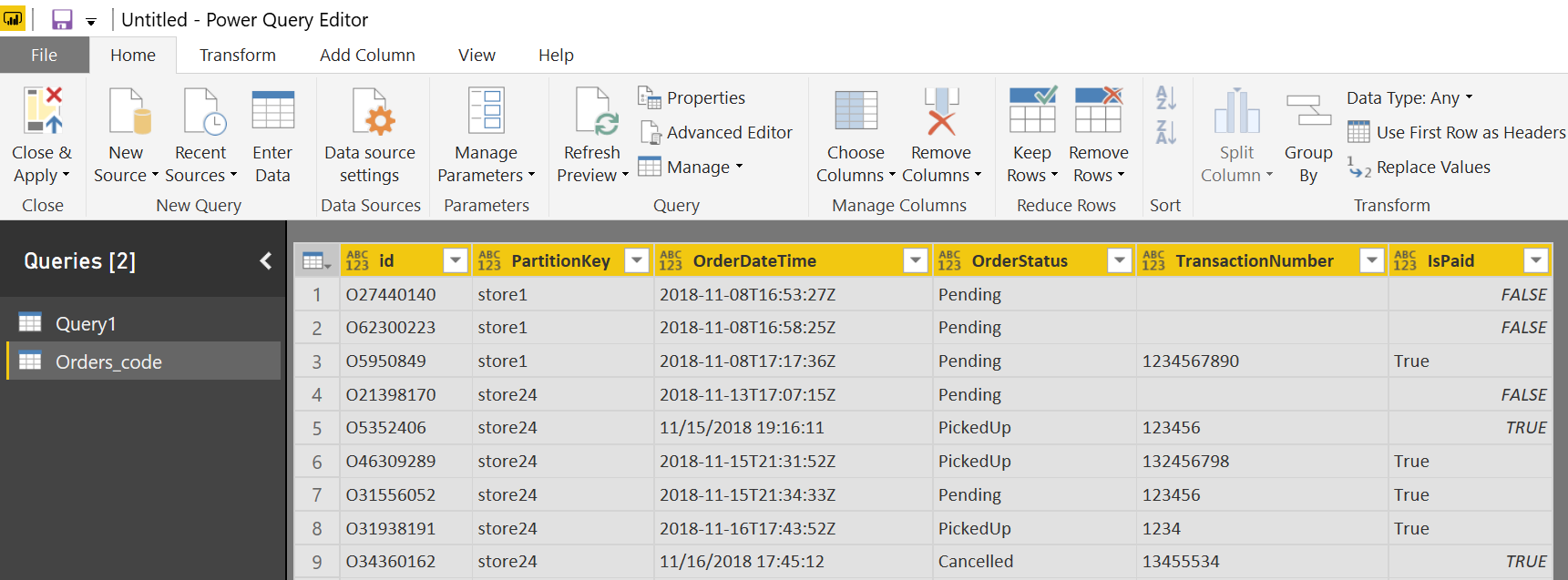
Task: Click the id cell O31938191
Action: pos(406,528)
